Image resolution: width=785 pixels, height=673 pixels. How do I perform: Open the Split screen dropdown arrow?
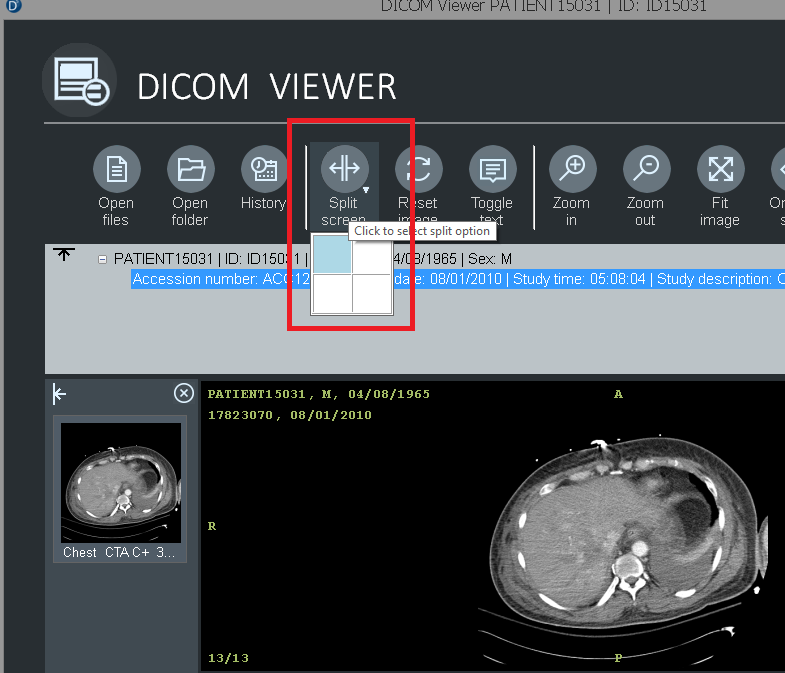click(367, 190)
